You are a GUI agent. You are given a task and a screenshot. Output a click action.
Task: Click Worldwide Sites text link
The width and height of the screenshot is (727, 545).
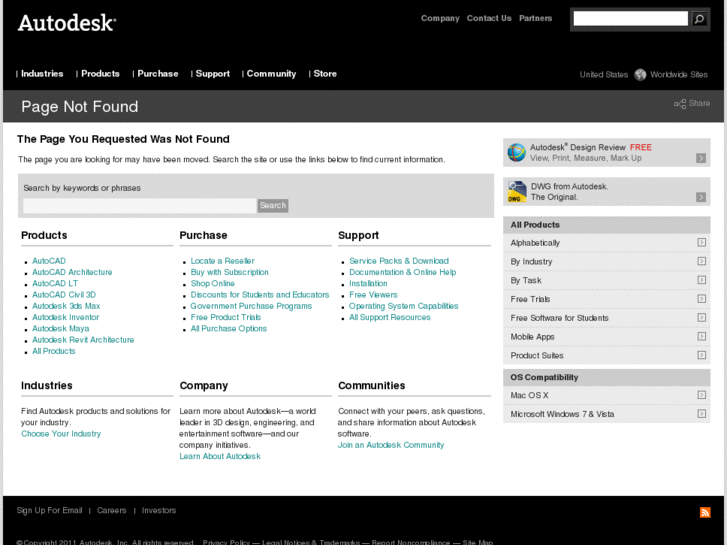(x=679, y=74)
